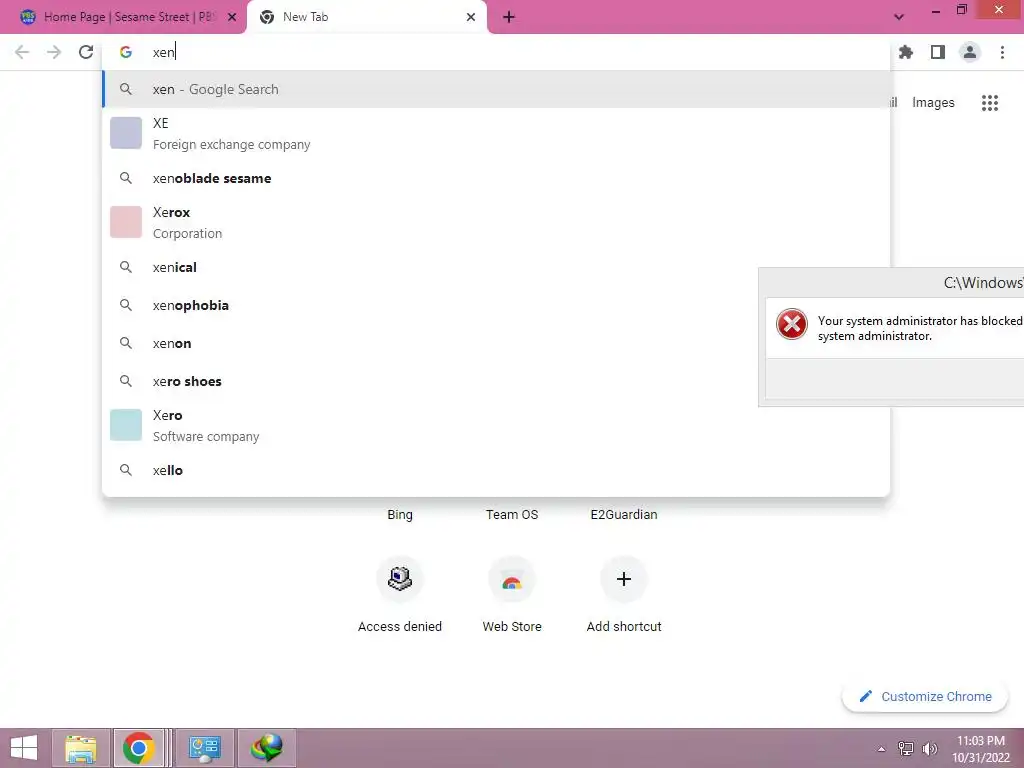Go forward with the forward arrow

tap(54, 52)
